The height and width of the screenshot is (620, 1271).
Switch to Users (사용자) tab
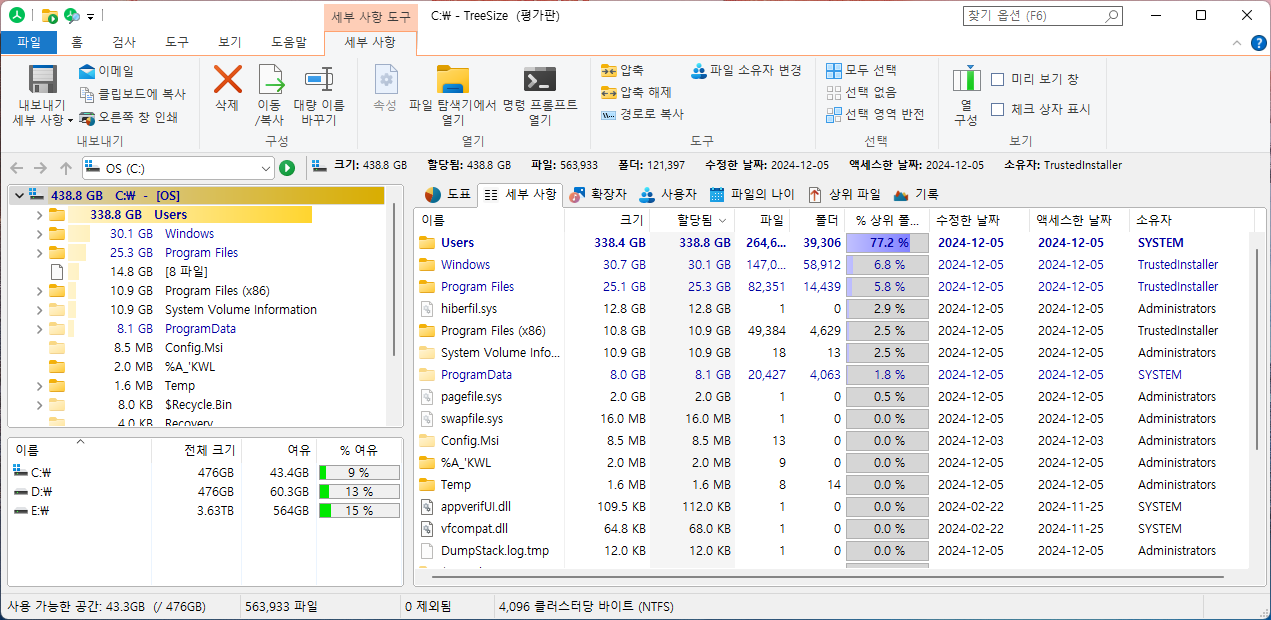667,194
